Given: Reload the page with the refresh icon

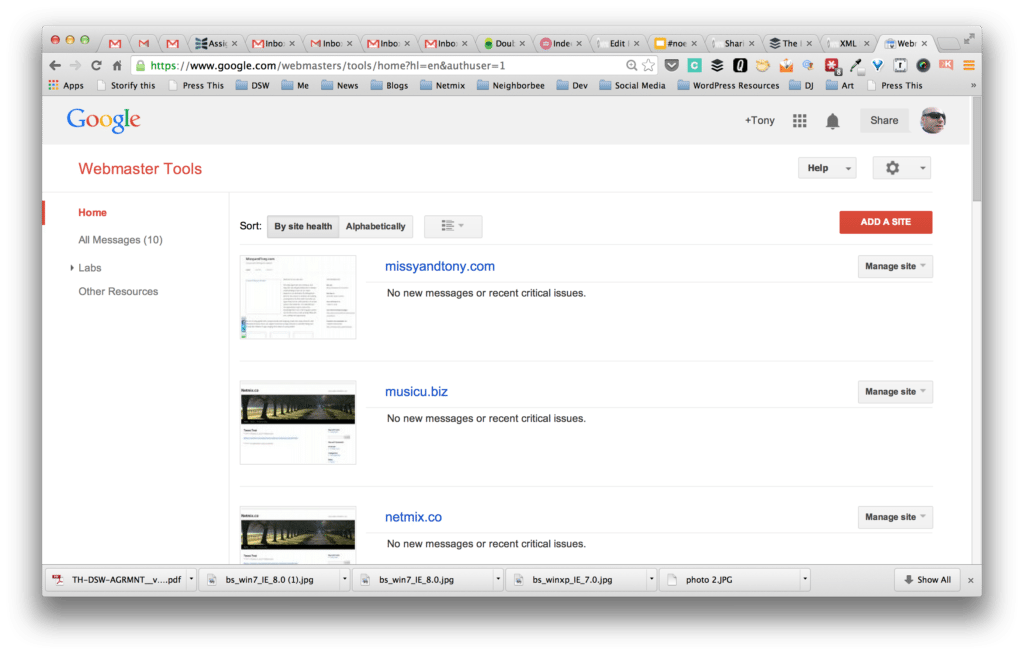Looking at the screenshot, I should point(96,66).
